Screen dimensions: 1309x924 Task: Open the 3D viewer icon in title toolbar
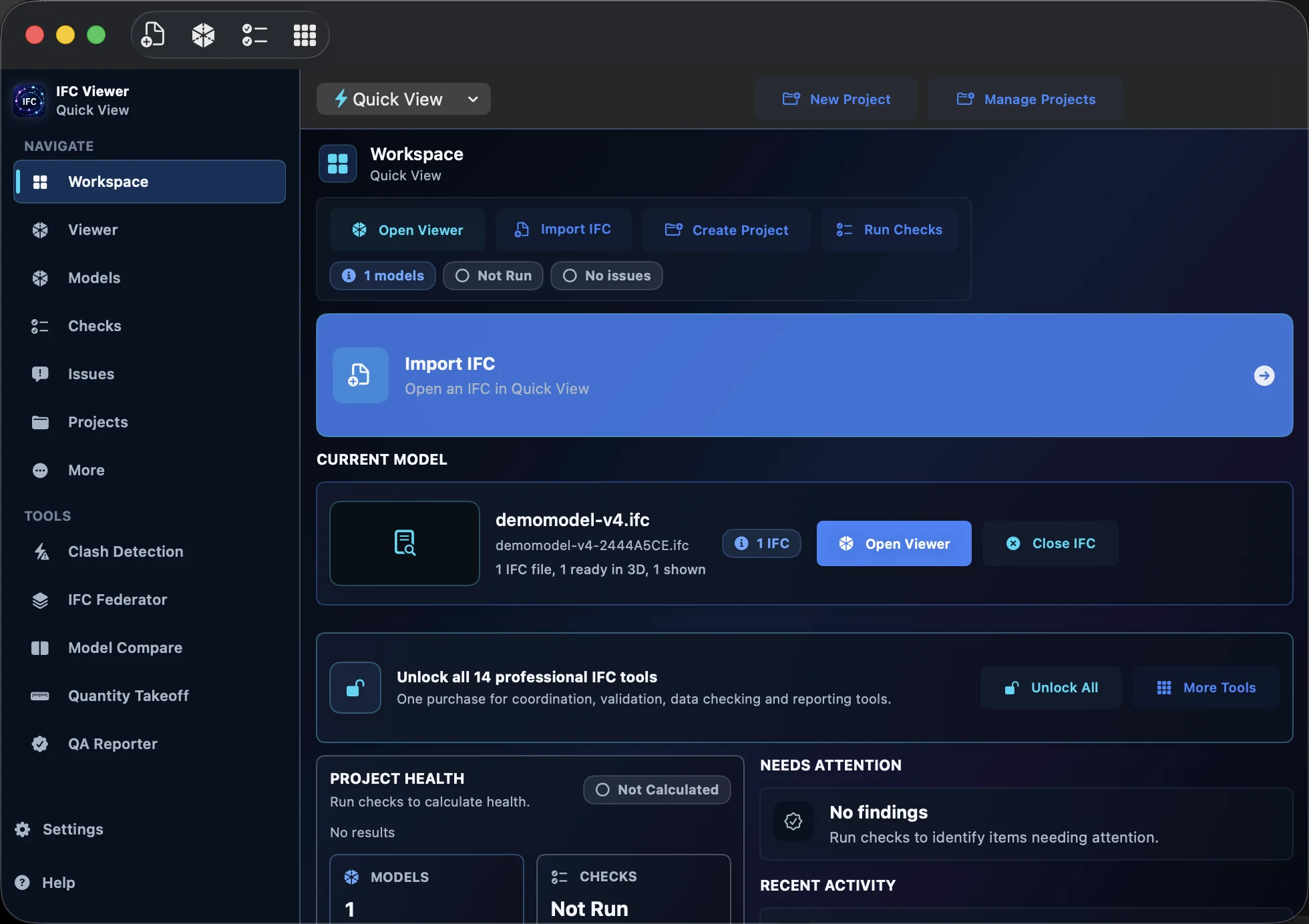[203, 35]
